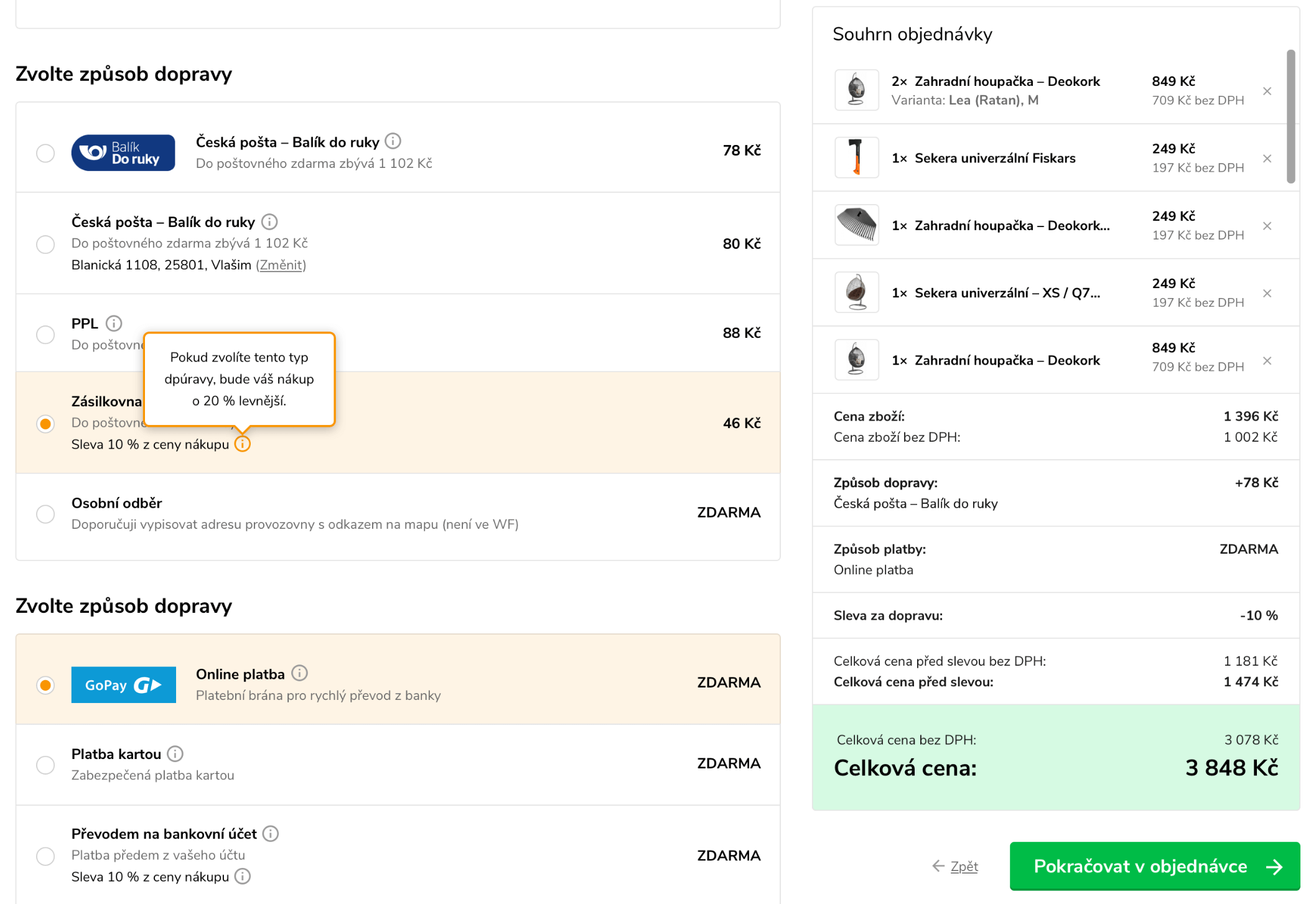Remove Sekera univerzální Fiskars from order
1316x904 pixels.
[x=1267, y=159]
